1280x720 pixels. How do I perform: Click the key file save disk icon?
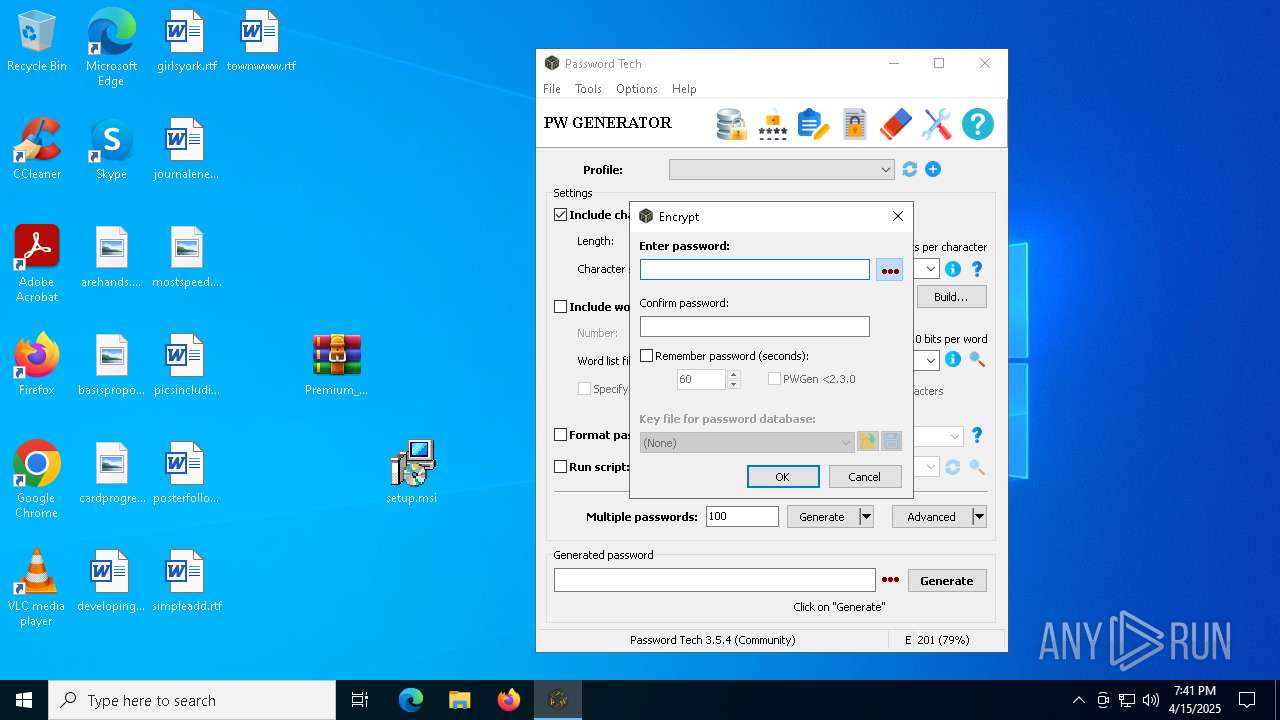(x=892, y=442)
